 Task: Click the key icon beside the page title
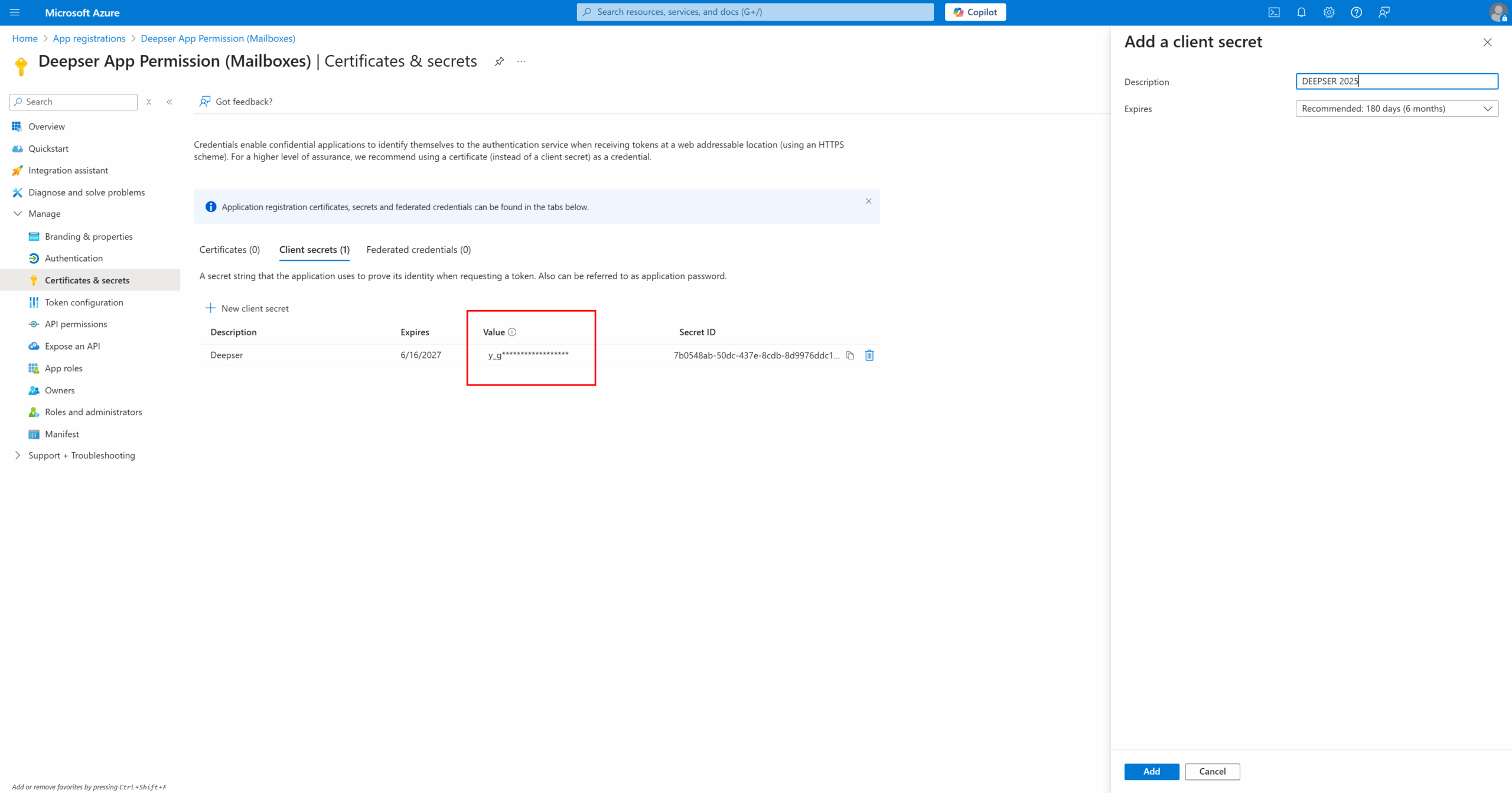point(21,66)
